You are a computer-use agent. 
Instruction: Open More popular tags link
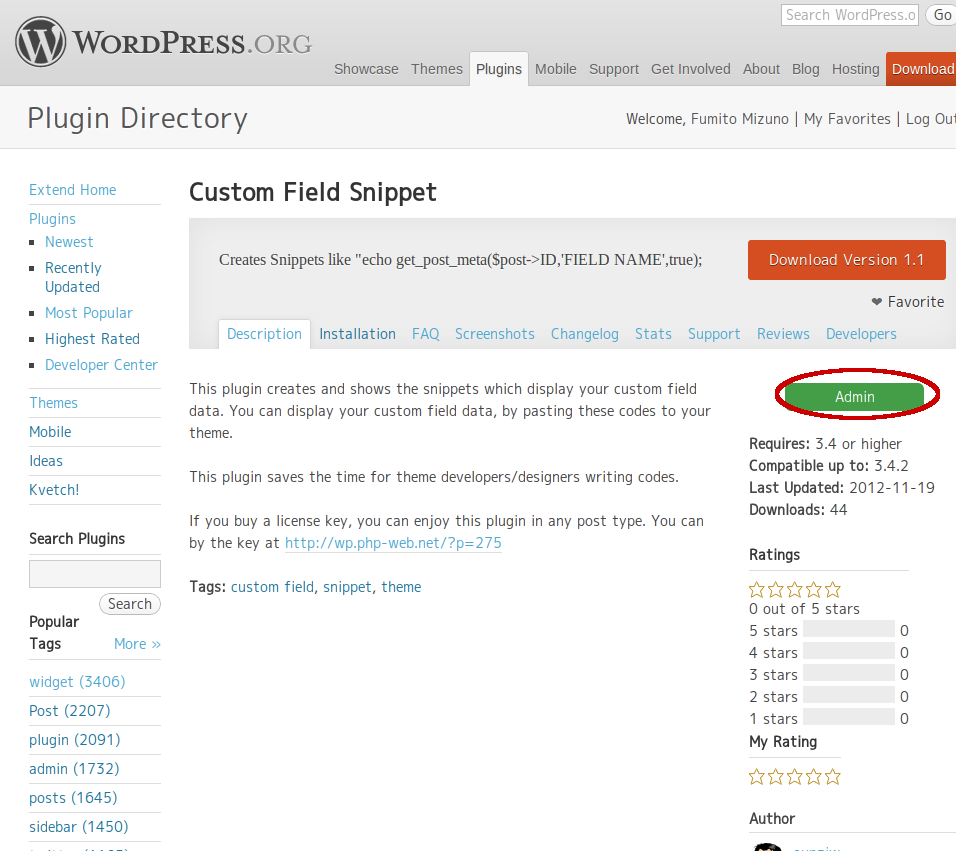pyautogui.click(x=137, y=644)
